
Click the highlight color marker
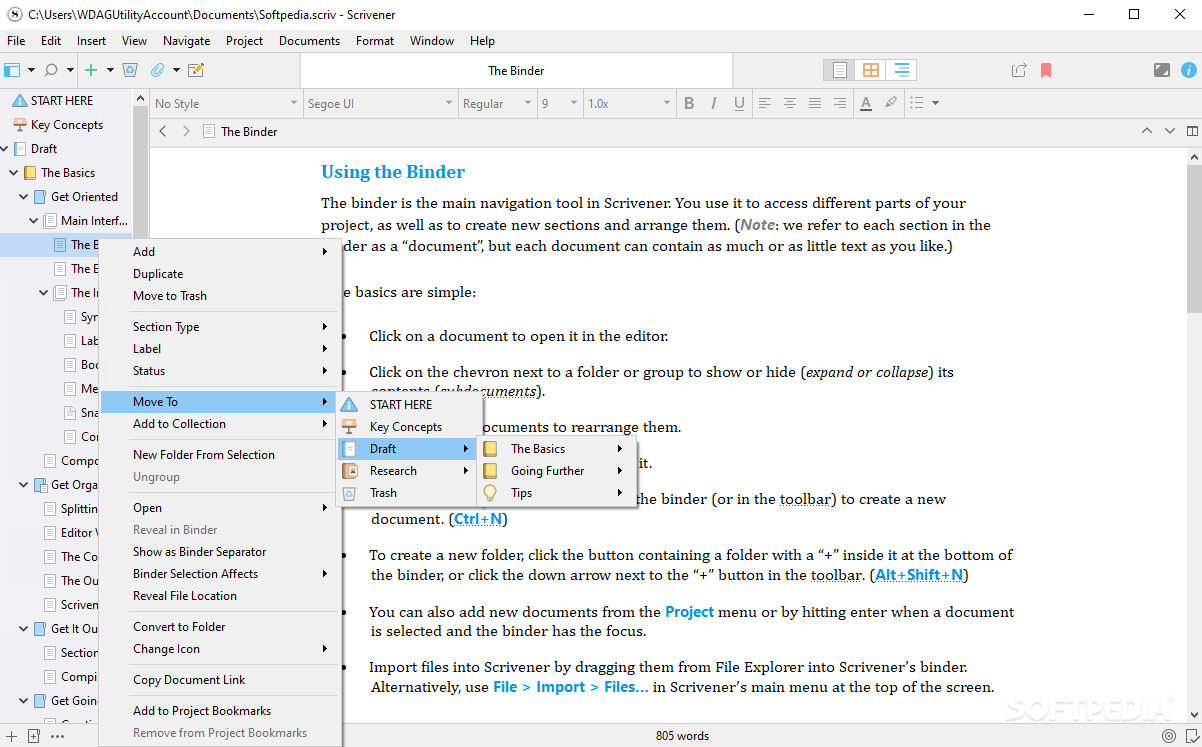(x=890, y=103)
